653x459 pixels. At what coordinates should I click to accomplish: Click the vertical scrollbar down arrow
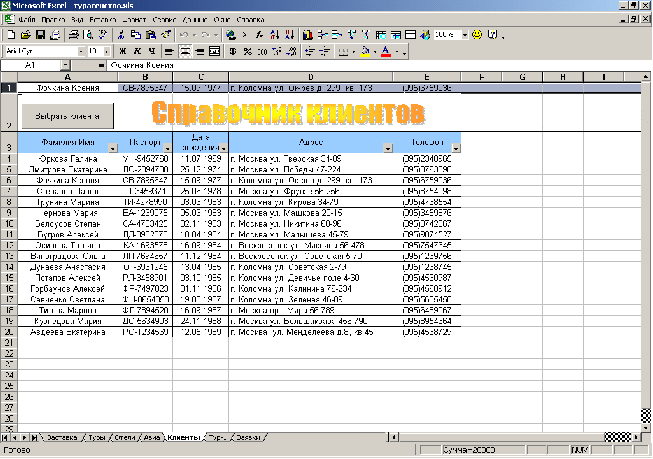tap(646, 428)
